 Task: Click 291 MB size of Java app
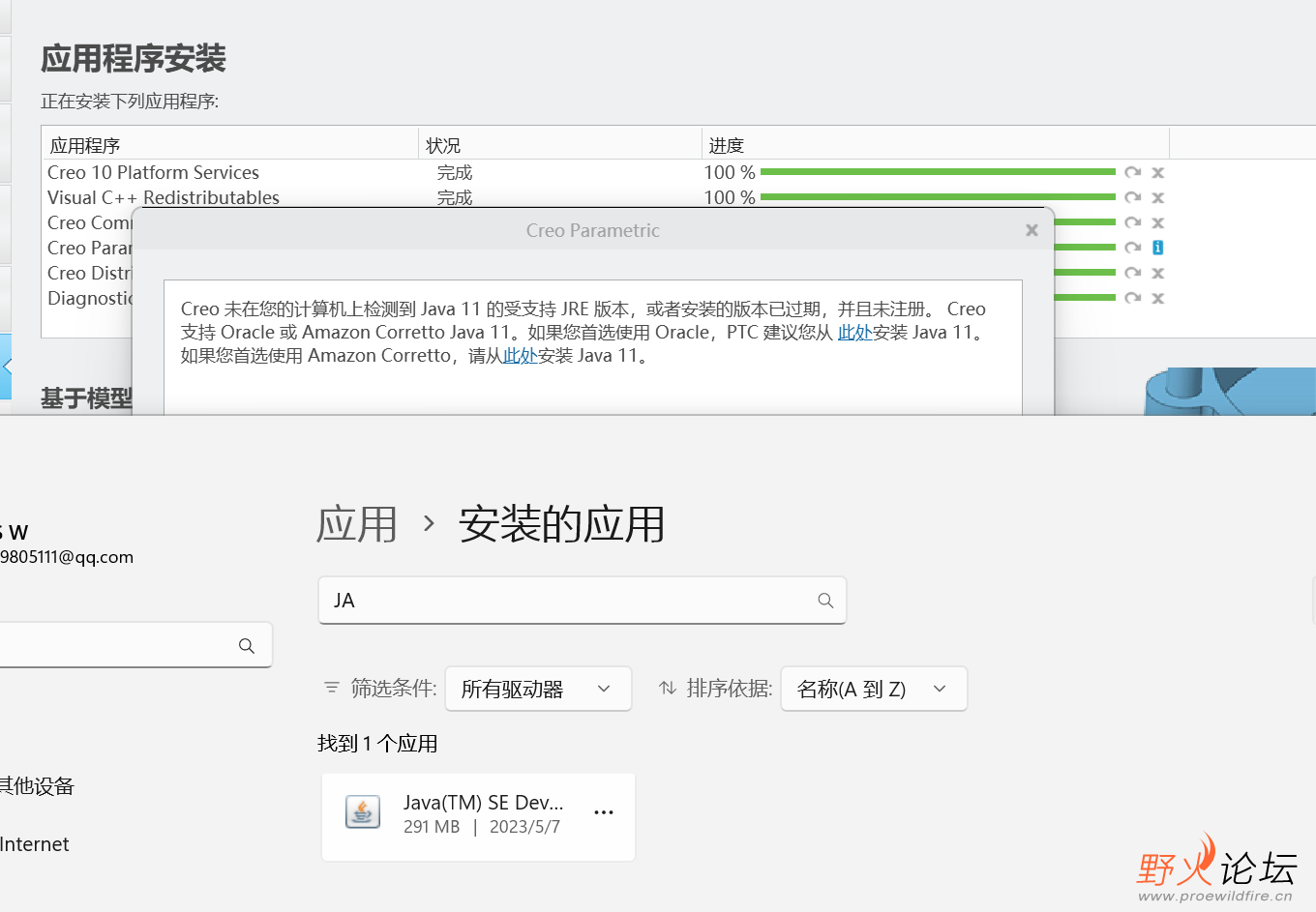tap(432, 827)
